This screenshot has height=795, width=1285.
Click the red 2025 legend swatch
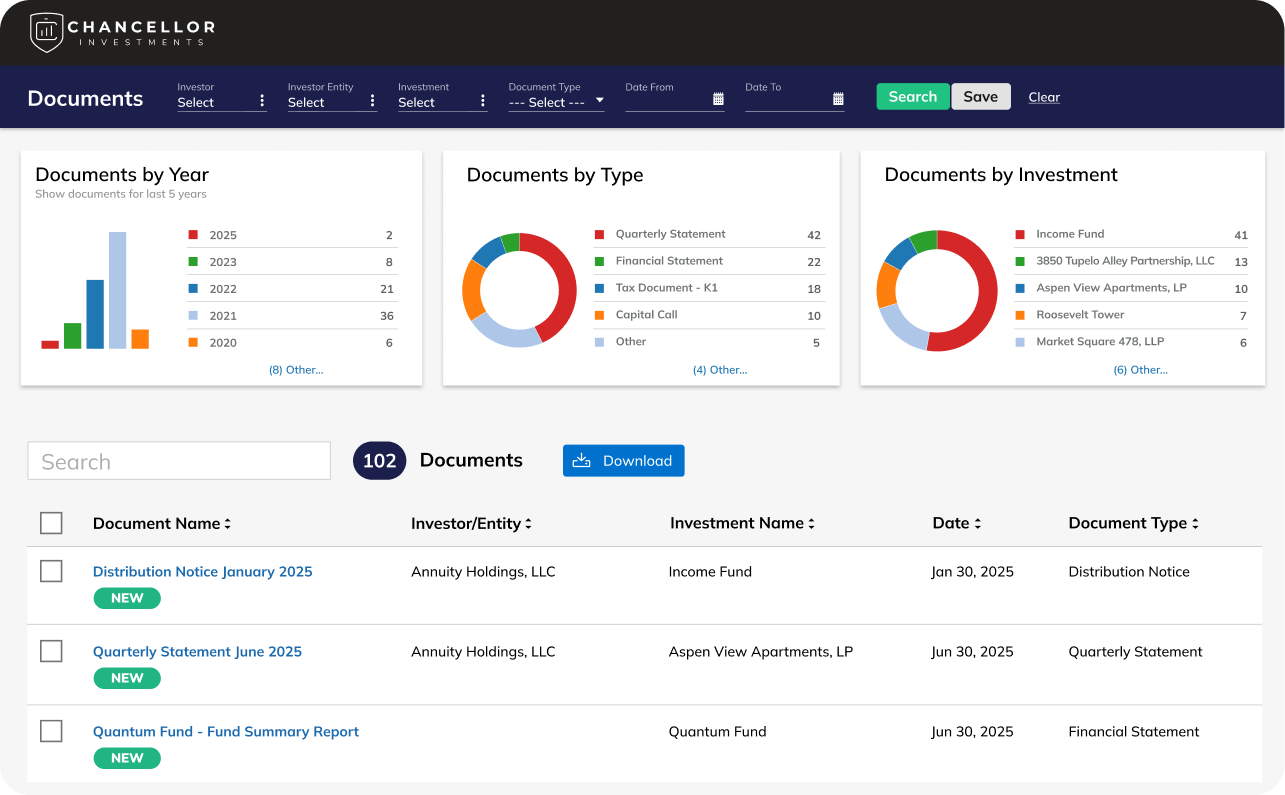pos(192,236)
